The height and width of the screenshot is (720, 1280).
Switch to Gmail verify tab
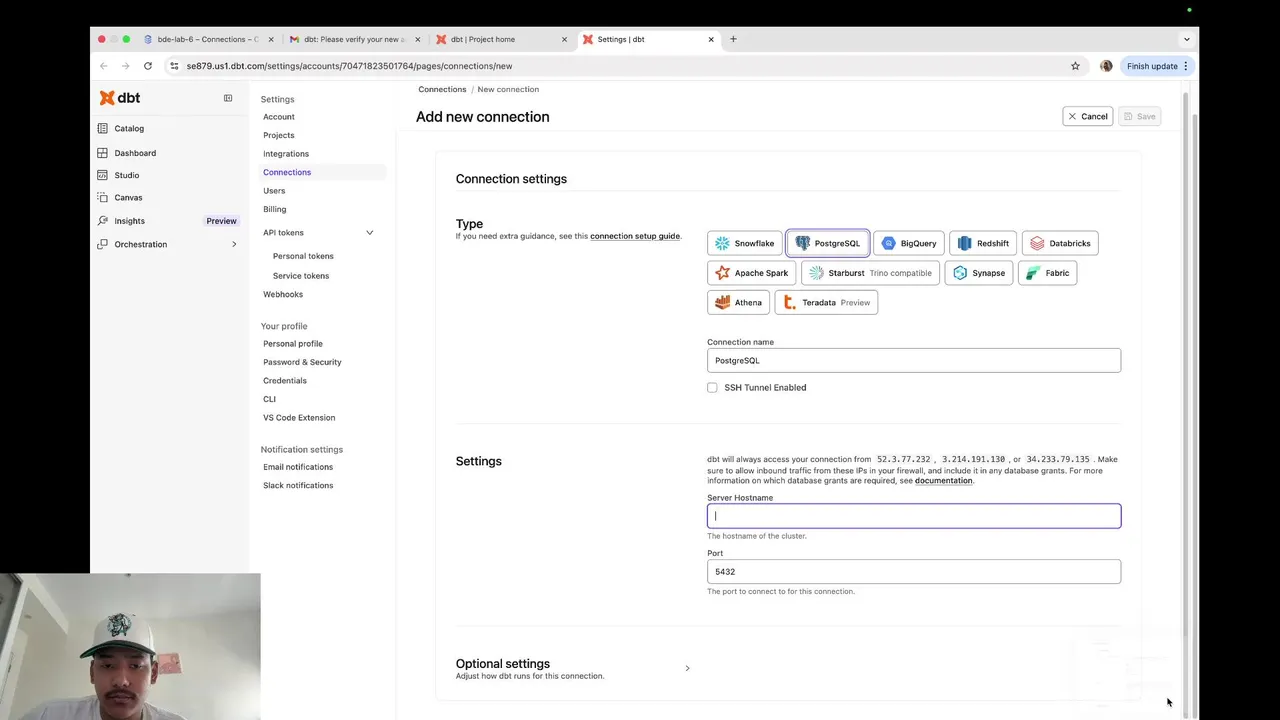coord(355,39)
